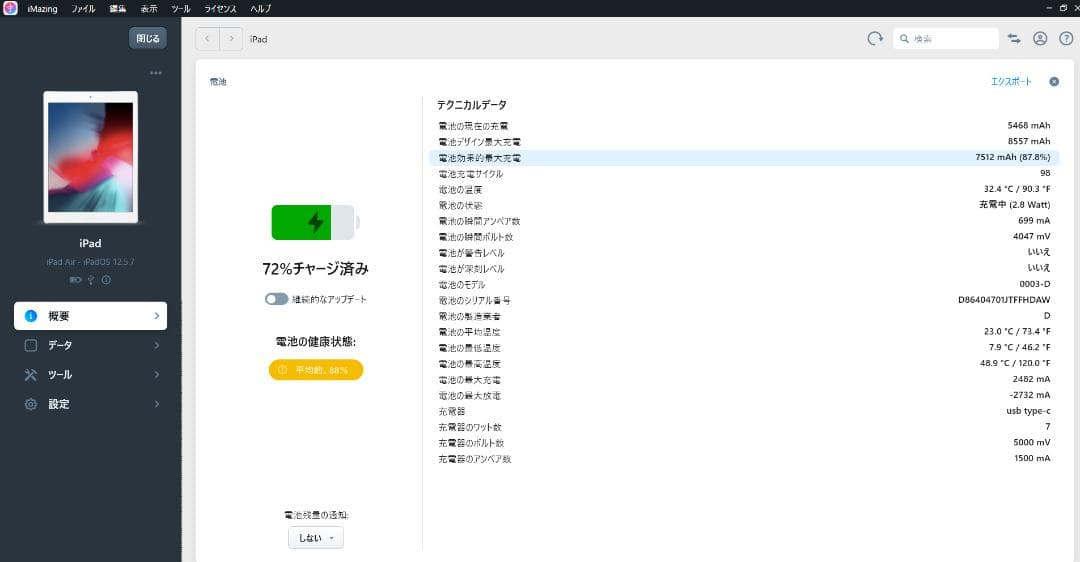The height and width of the screenshot is (562, 1080).
Task: Click the 2482 mA value
Action: 1032,379
